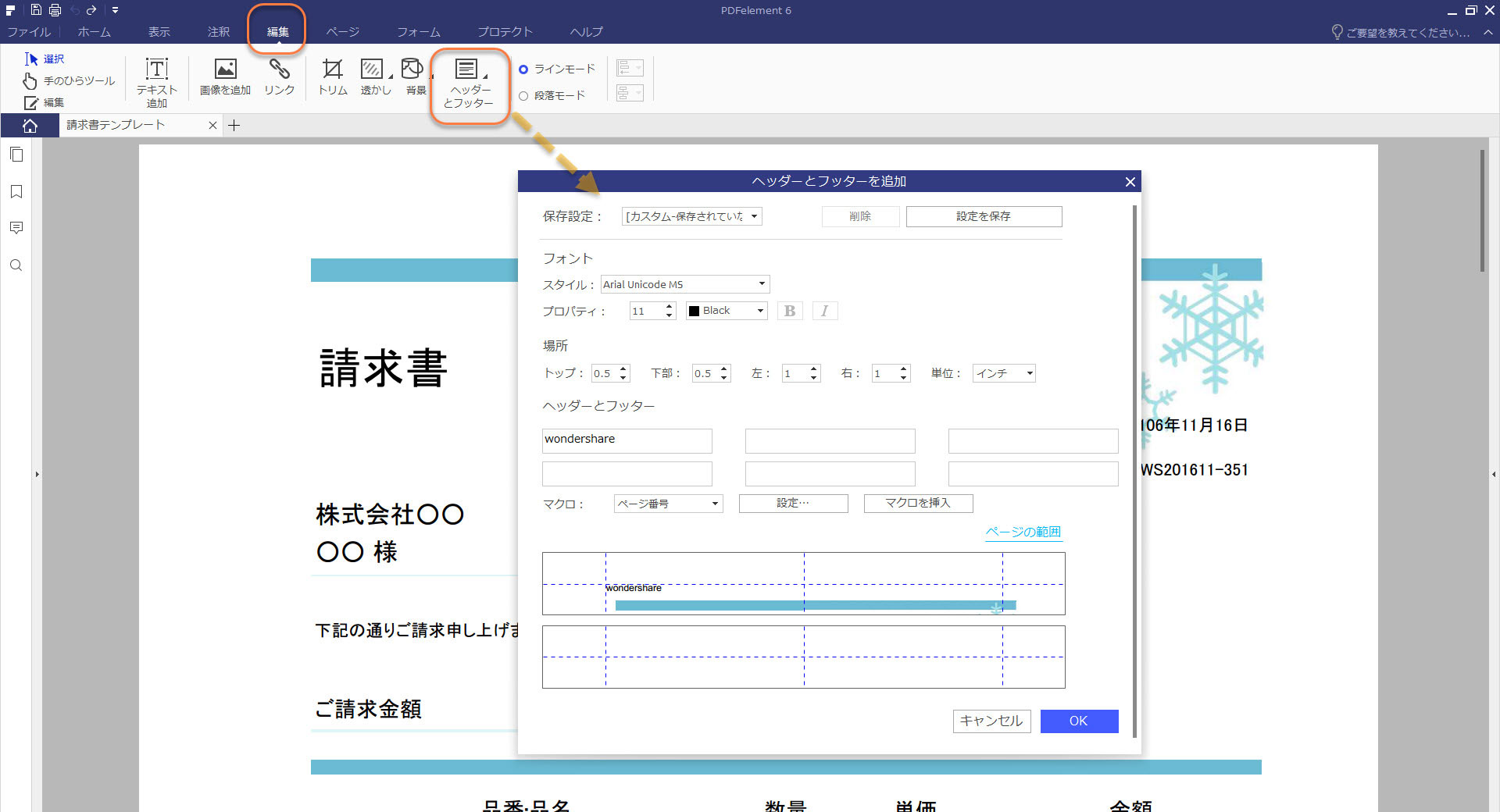Close the 請求書テンプレート document tab

click(212, 125)
